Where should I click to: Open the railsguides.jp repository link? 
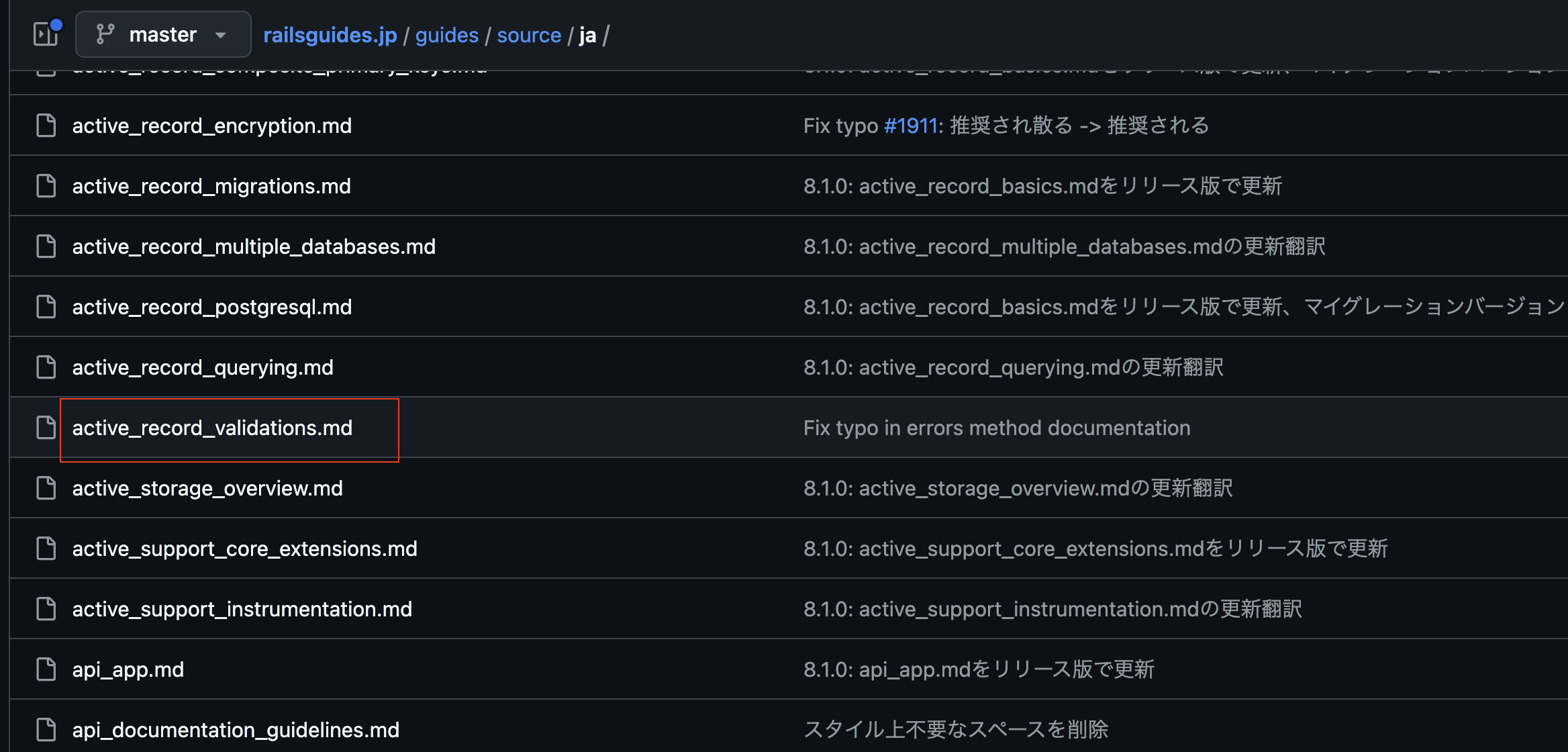(x=330, y=34)
